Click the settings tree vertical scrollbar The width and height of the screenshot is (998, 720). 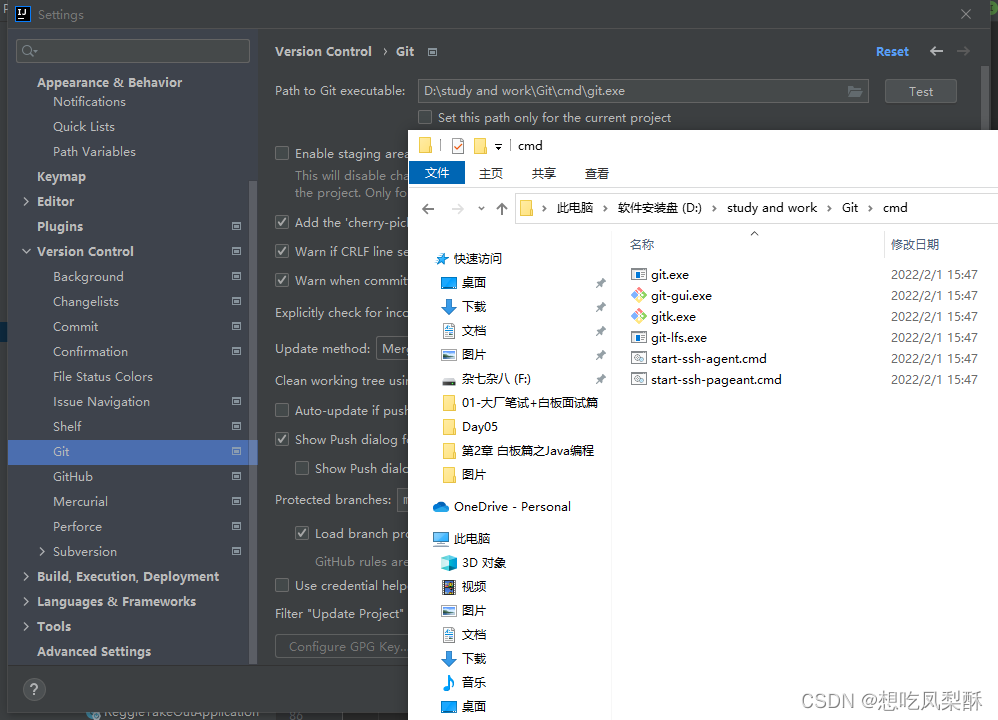coord(253,423)
